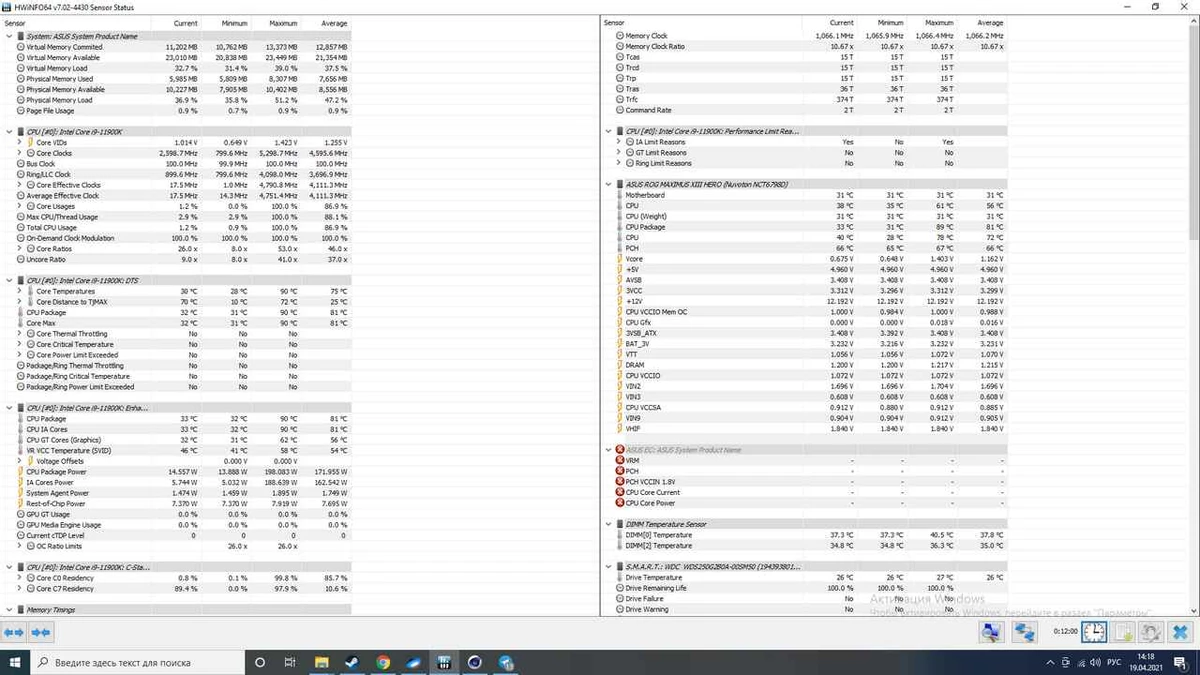Click the voltage icon beside Vcore
Viewport: 1200px width, 675px height.
click(x=620, y=259)
